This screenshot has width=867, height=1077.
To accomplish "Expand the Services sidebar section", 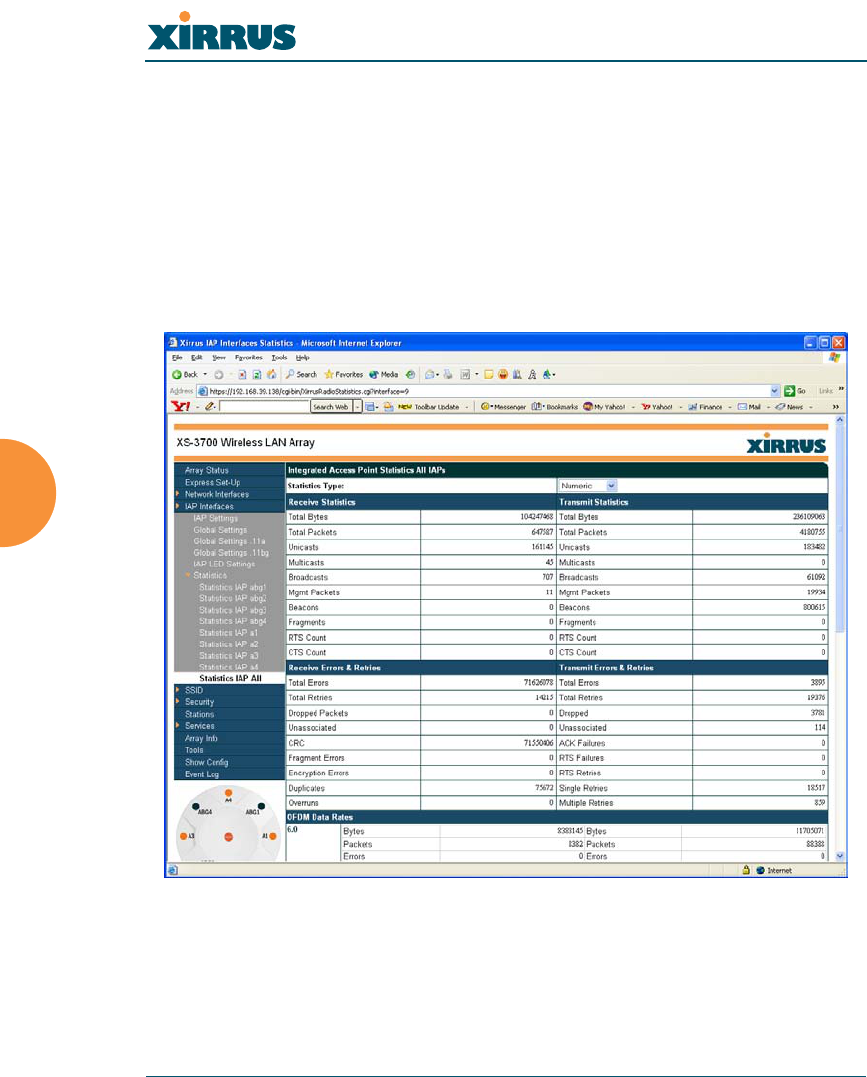I will (x=199, y=725).
